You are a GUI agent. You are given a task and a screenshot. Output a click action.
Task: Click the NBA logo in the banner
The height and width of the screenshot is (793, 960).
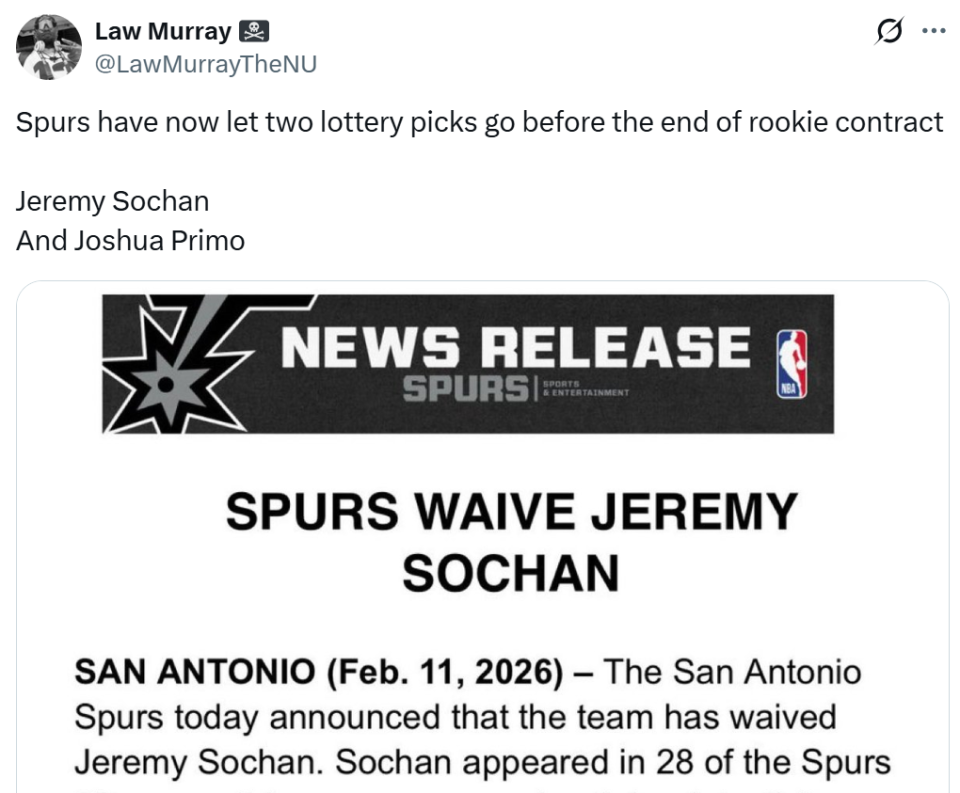coord(792,363)
